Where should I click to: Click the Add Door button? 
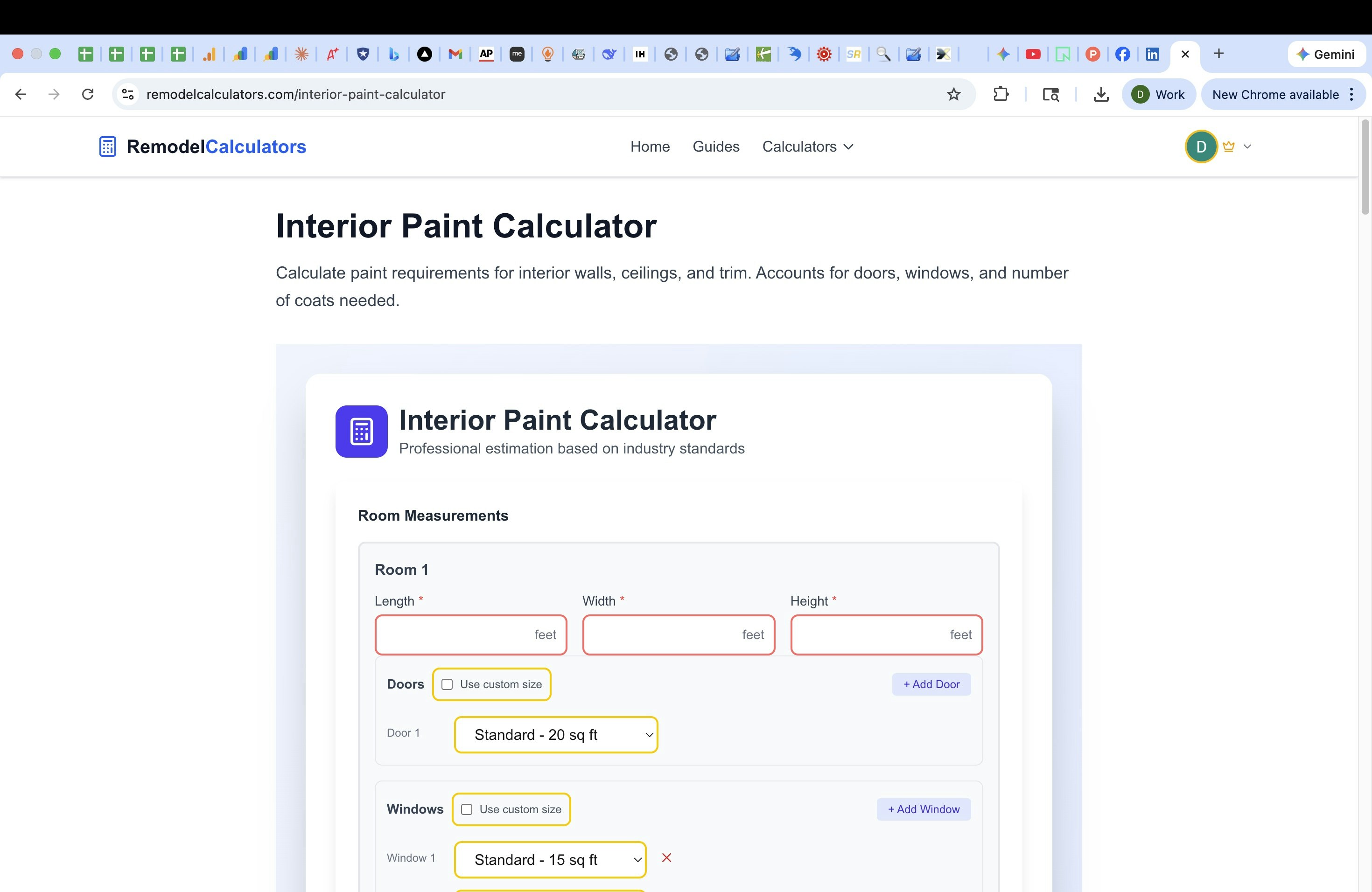coord(931,684)
